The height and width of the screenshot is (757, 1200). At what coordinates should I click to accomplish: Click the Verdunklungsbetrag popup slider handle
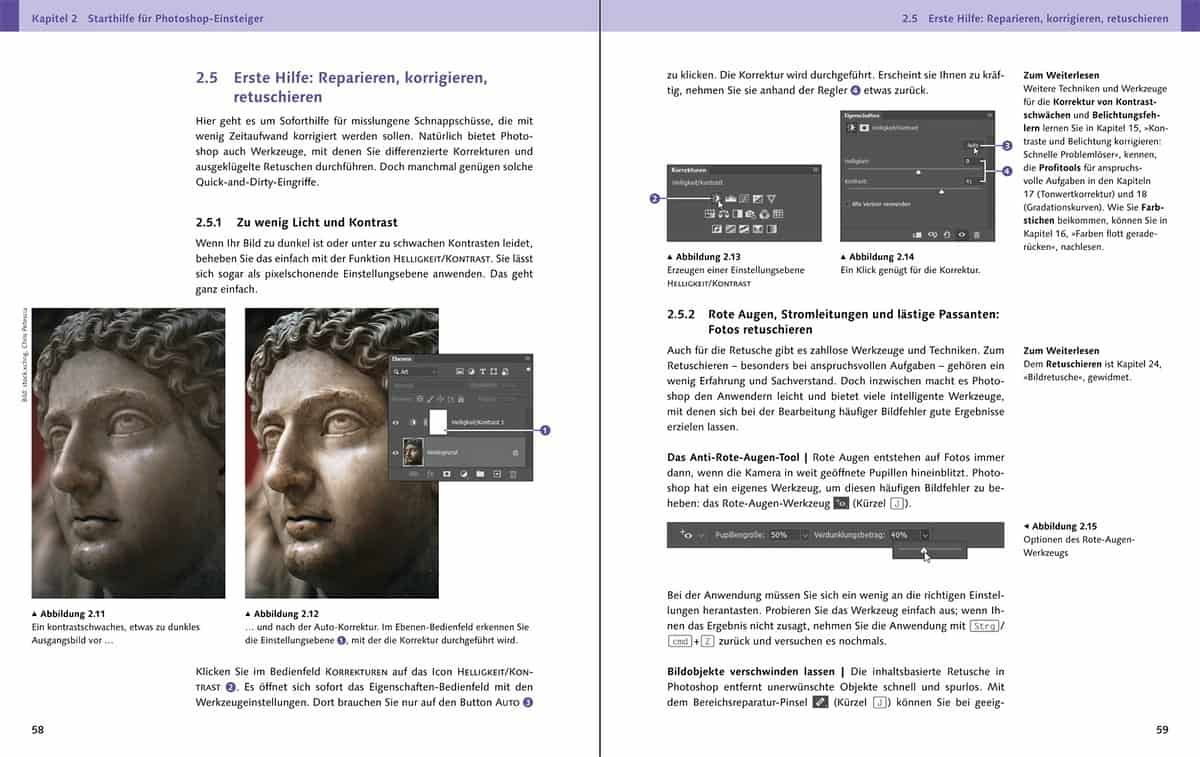[x=923, y=549]
